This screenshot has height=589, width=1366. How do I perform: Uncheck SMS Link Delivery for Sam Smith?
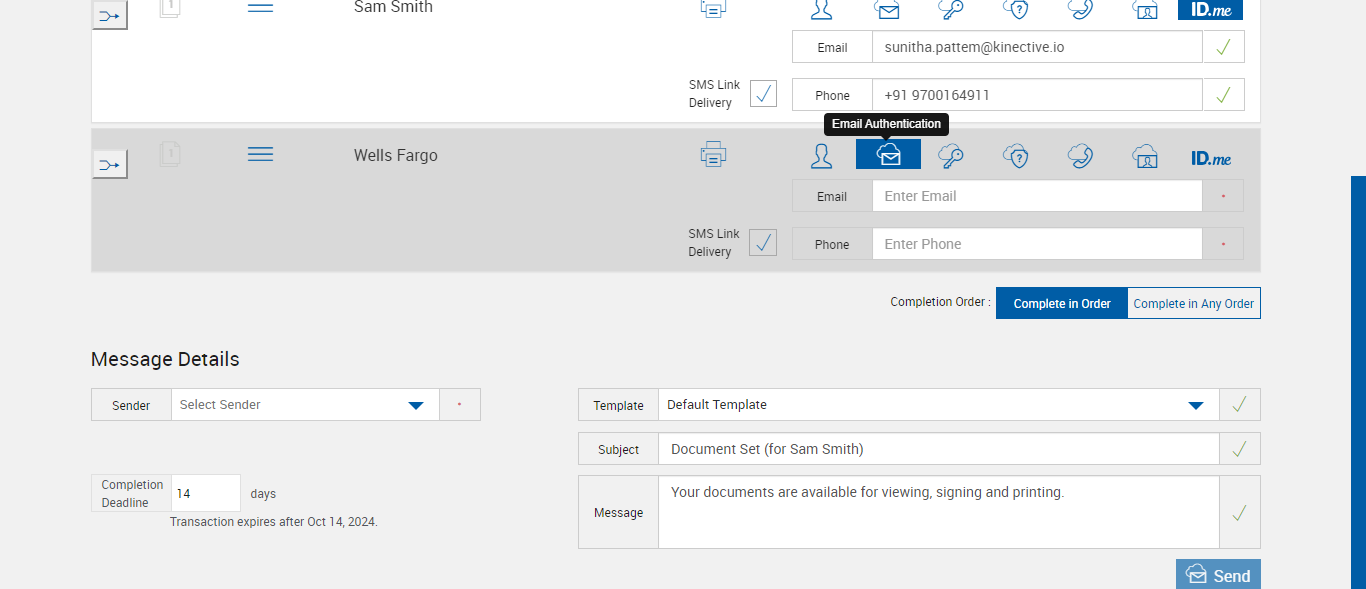763,94
